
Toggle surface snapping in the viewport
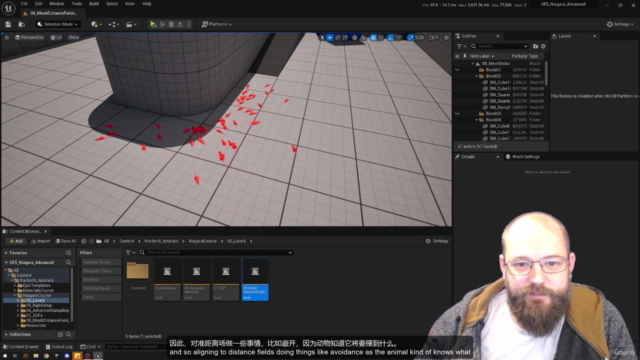click(x=363, y=38)
